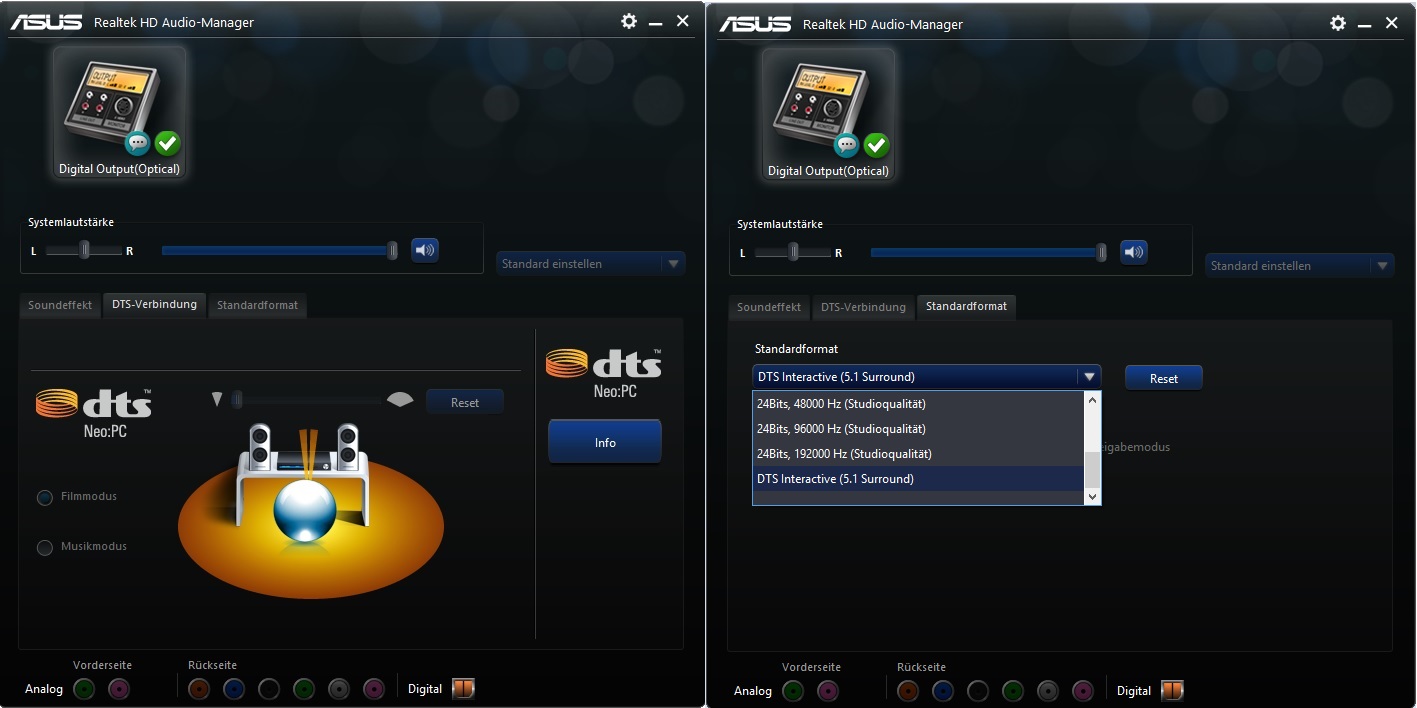Click green checkmark badge in left window

(167, 144)
